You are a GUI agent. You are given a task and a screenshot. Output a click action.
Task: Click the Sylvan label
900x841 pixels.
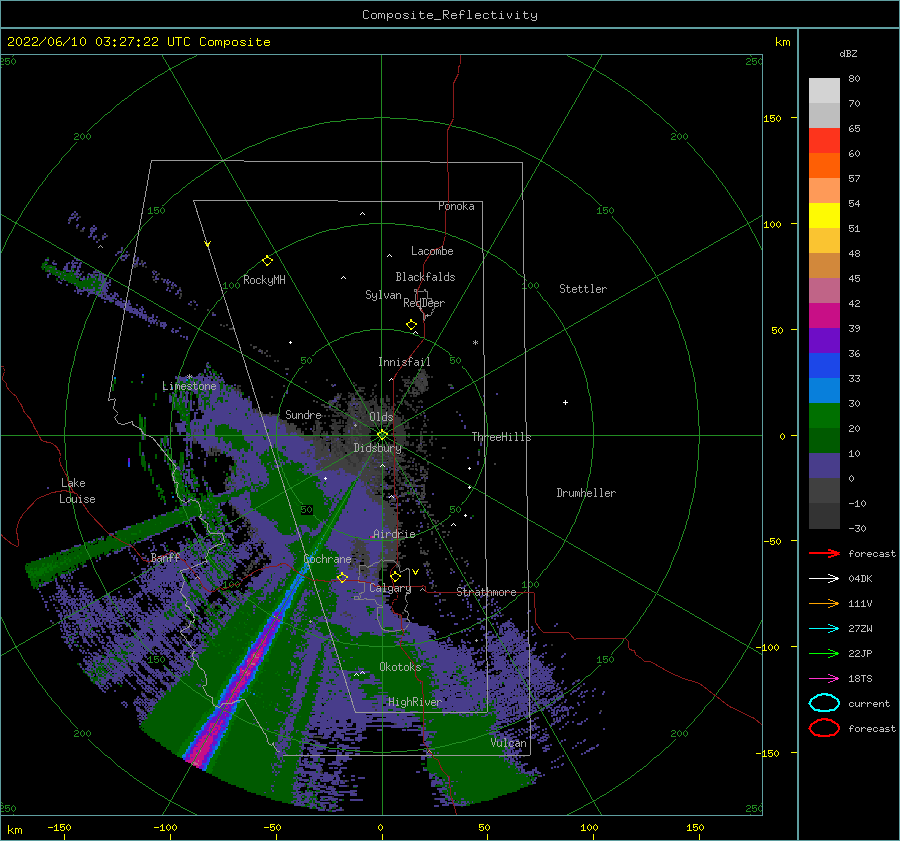(383, 295)
